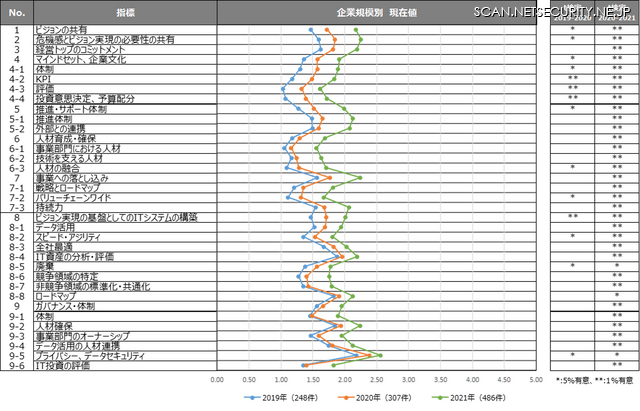Click the orange legend swatch
The width and height of the screenshot is (640, 411).
click(346, 397)
